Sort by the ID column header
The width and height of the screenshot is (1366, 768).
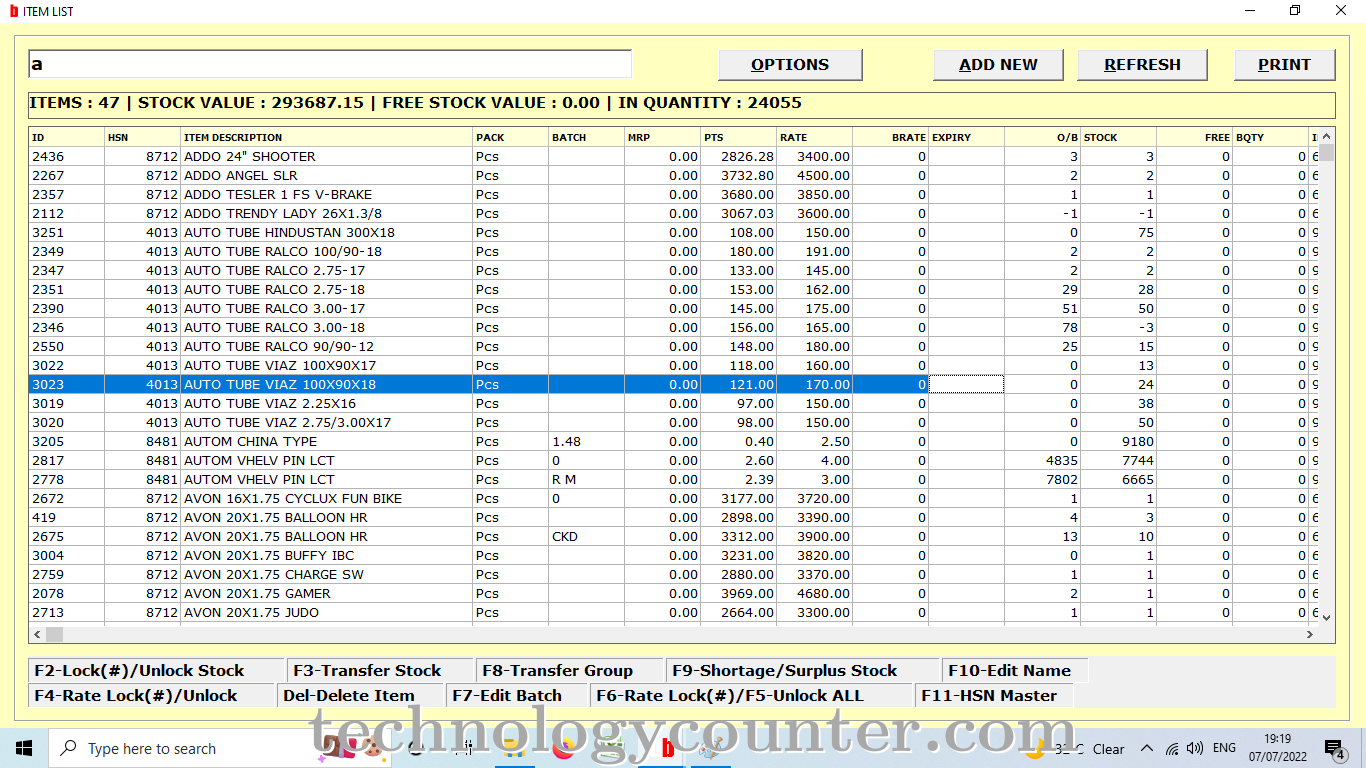[x=66, y=137]
